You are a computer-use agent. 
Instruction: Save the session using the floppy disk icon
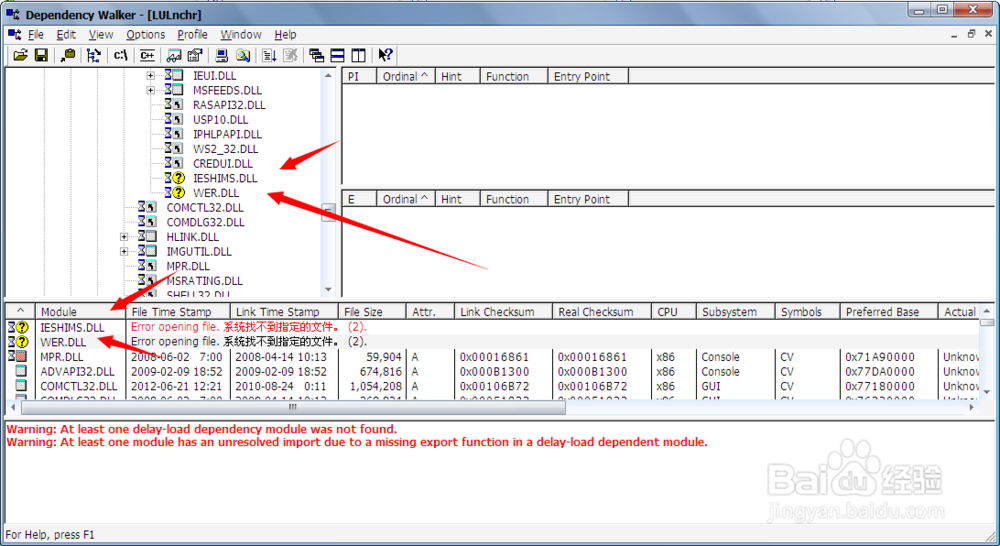coord(41,55)
